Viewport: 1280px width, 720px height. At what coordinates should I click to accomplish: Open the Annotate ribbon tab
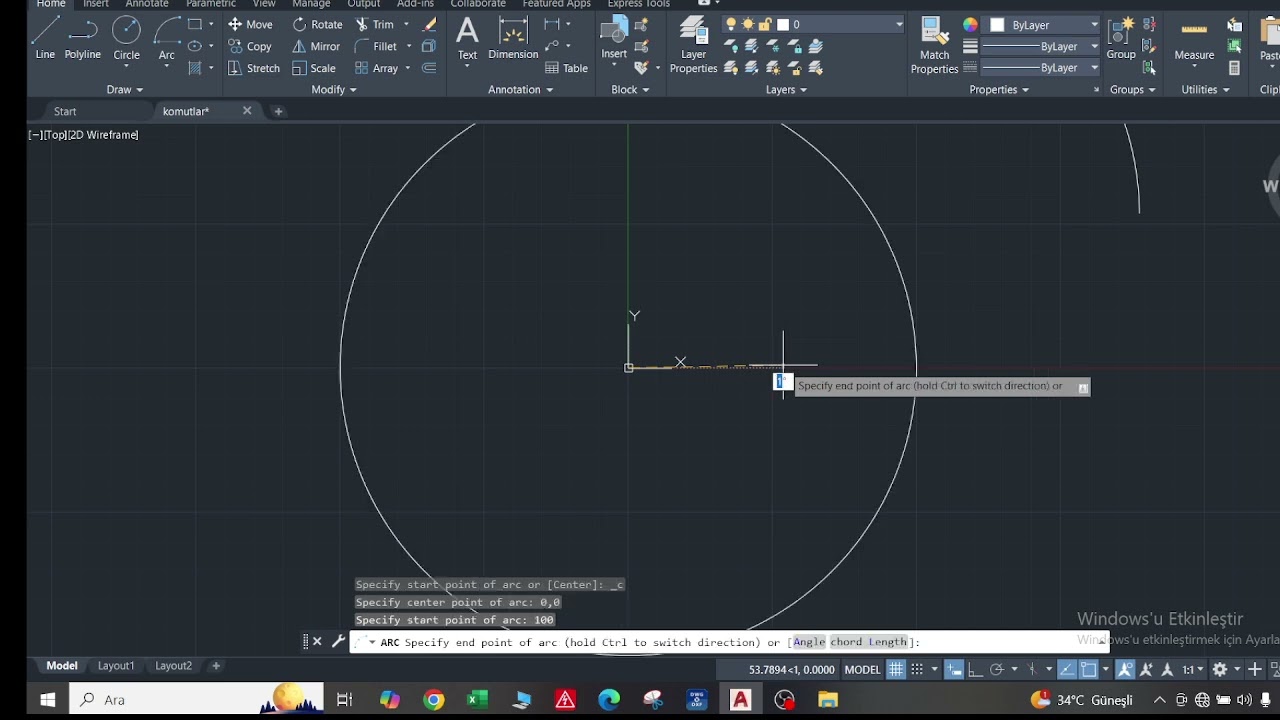(147, 4)
